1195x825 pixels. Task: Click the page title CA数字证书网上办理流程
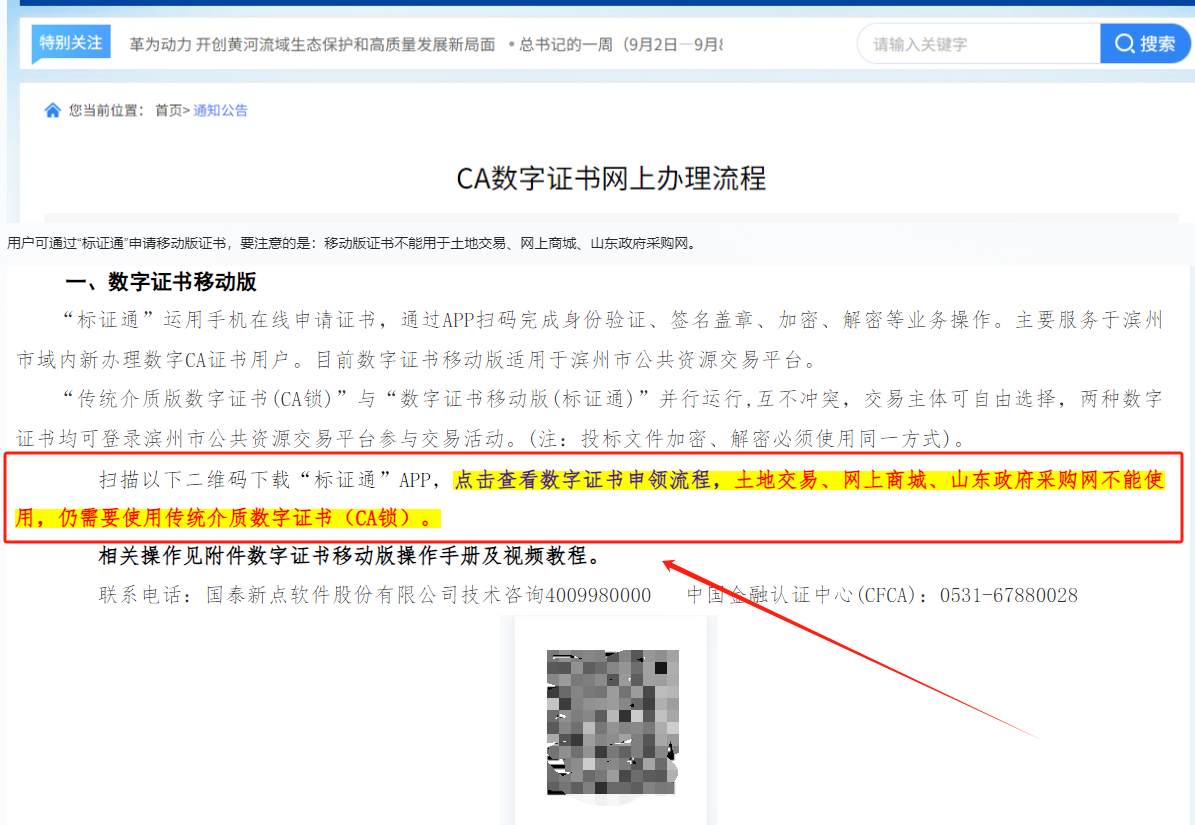pos(611,178)
